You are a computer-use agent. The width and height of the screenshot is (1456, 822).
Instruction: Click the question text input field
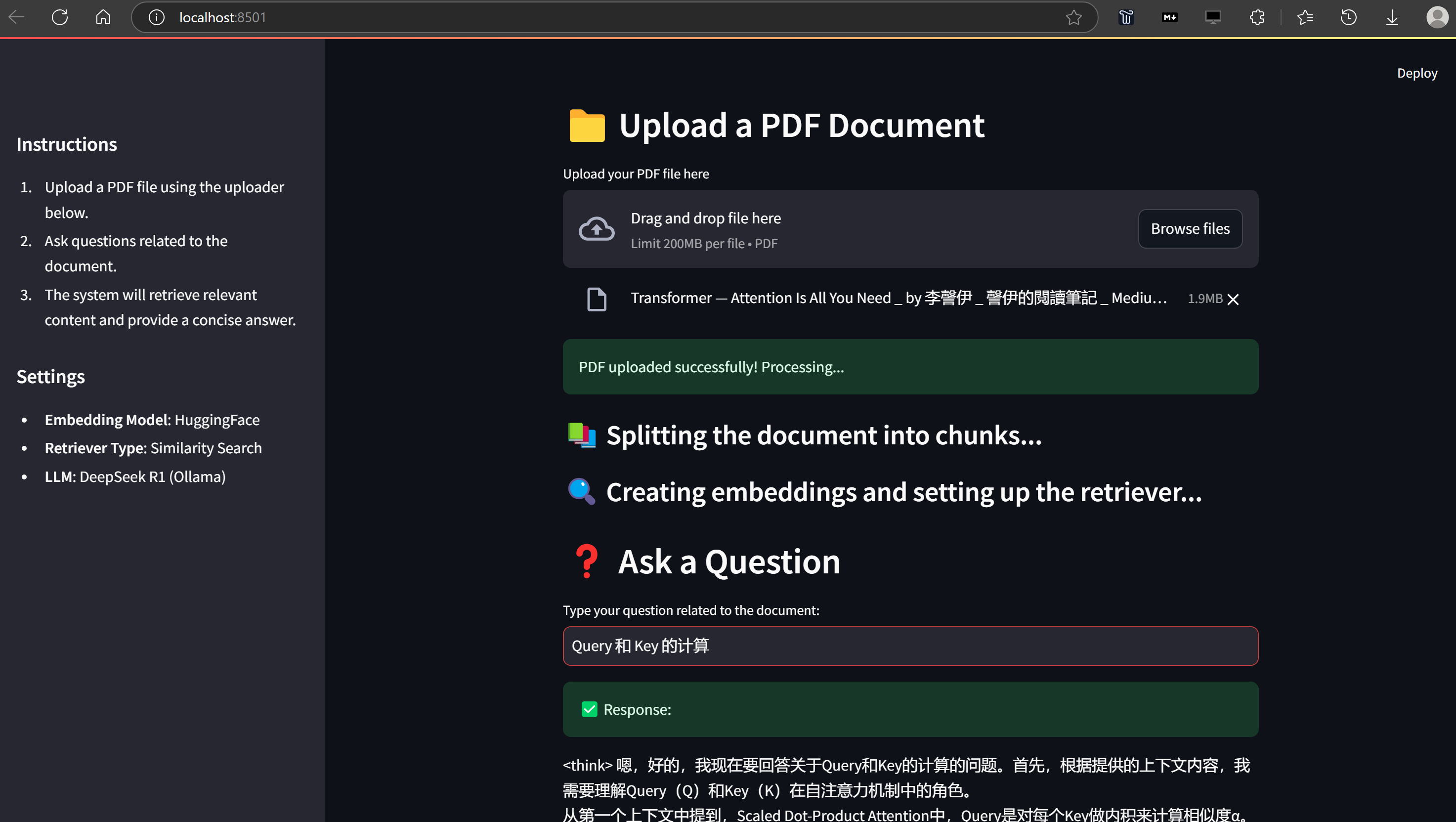click(910, 646)
